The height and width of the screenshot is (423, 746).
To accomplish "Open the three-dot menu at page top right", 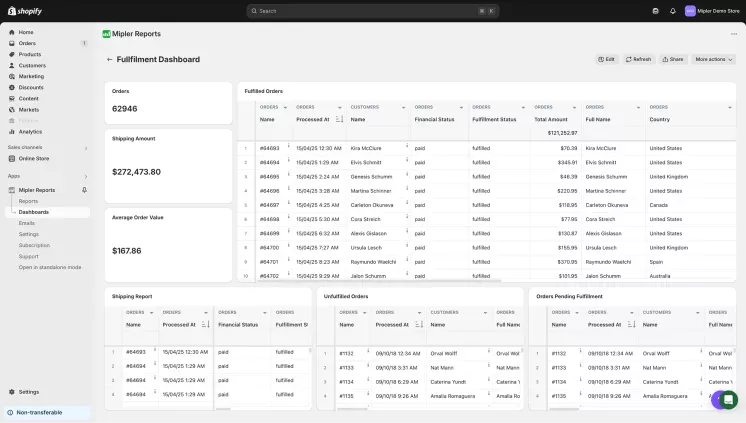I will [x=734, y=34].
